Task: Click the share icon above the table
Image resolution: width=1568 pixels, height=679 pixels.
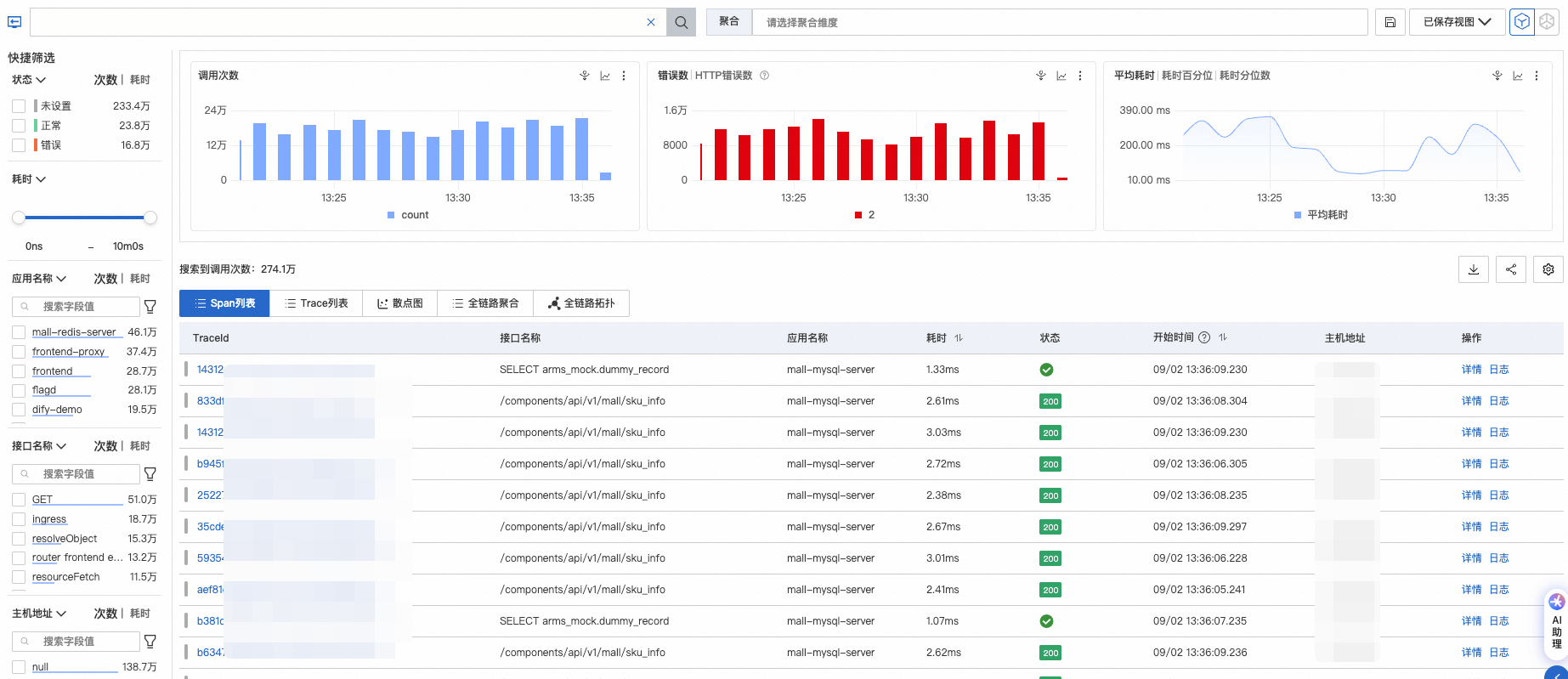Action: [x=1511, y=269]
